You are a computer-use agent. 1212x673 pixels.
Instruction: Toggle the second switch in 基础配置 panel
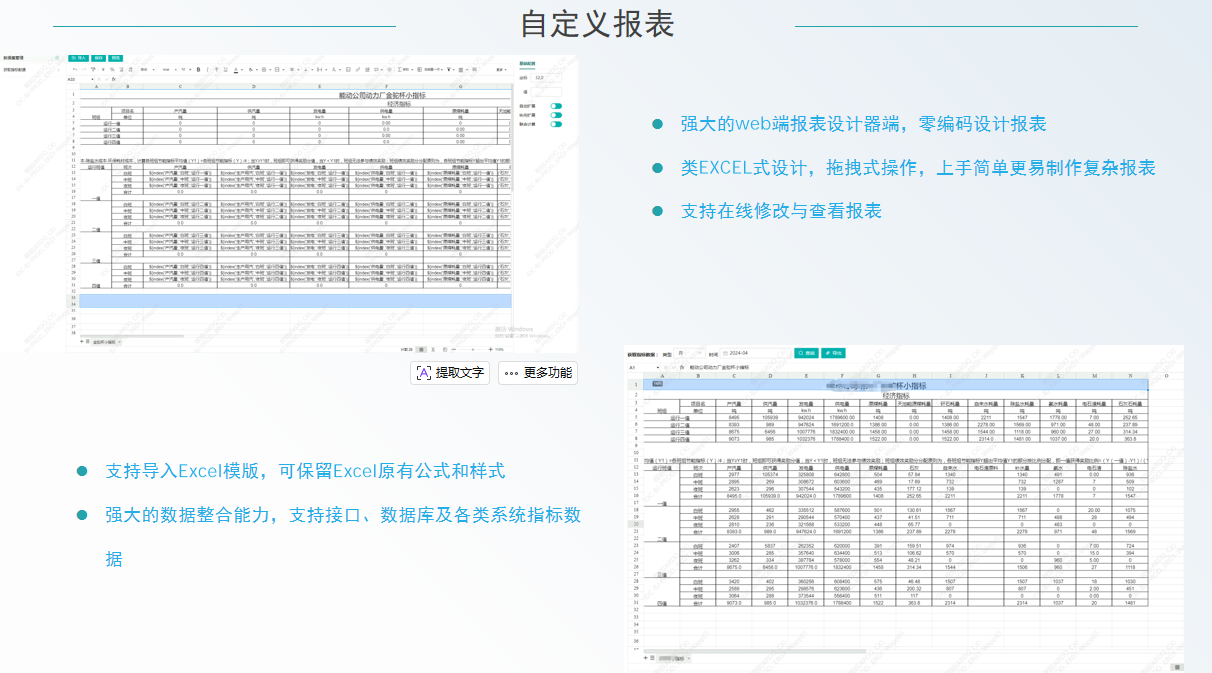(x=556, y=115)
